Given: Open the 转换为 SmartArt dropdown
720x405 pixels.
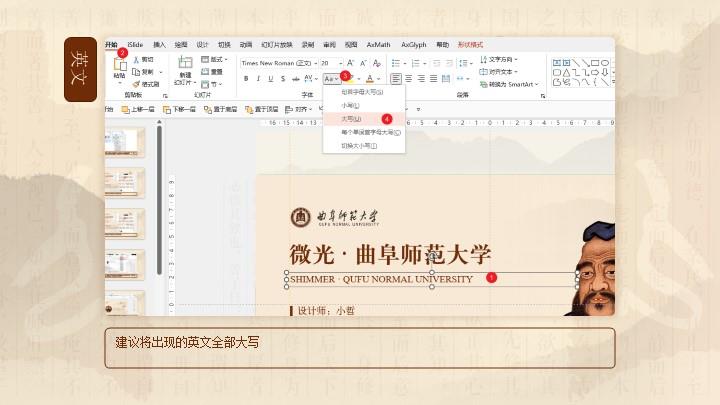Looking at the screenshot, I should pos(509,84).
